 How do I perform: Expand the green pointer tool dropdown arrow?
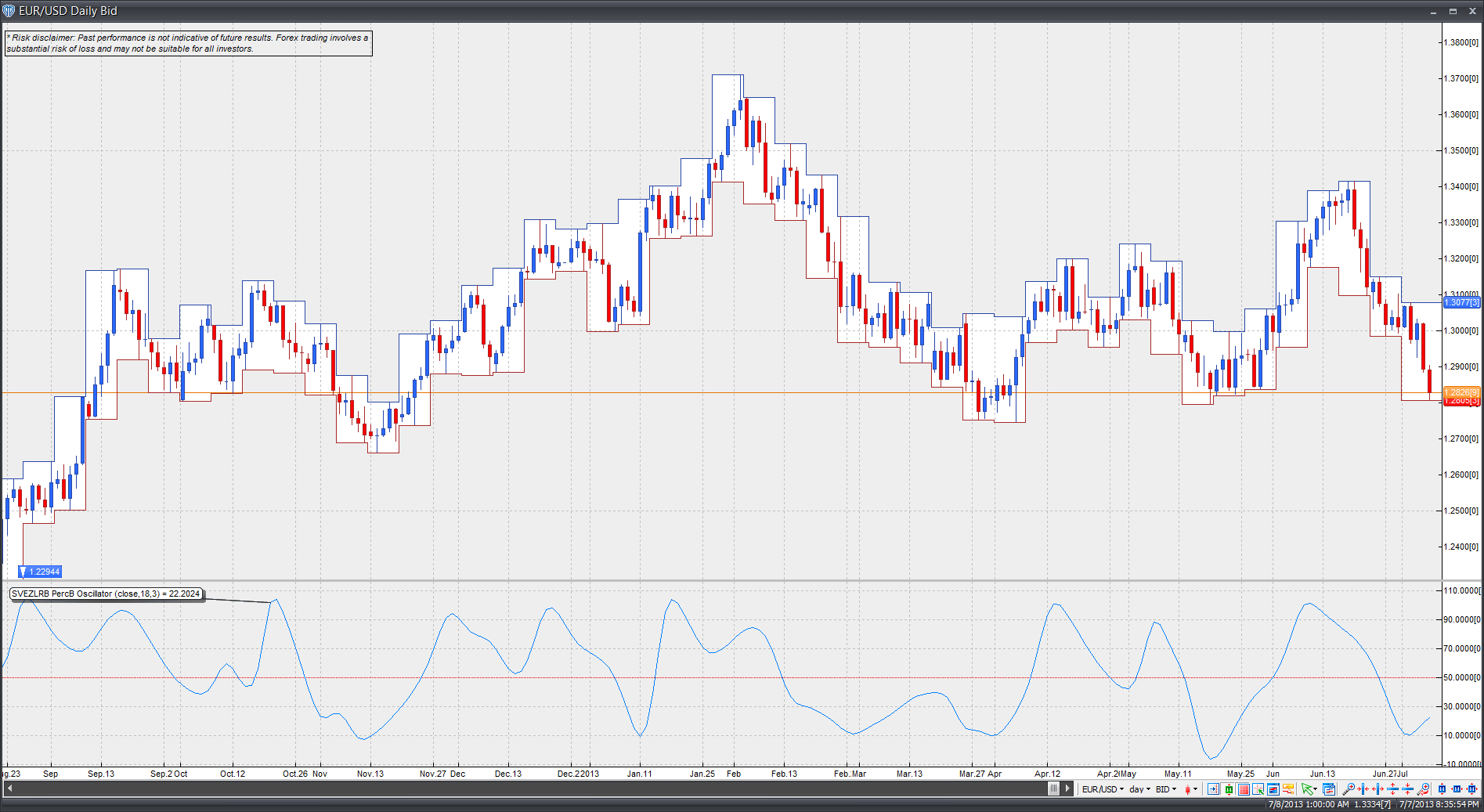1316,789
